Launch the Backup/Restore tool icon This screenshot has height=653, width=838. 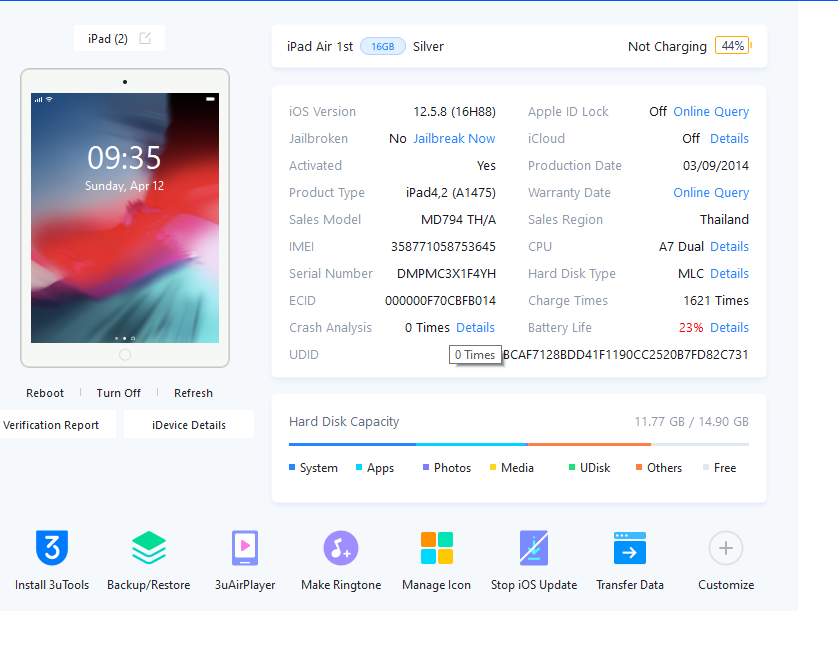(x=149, y=548)
